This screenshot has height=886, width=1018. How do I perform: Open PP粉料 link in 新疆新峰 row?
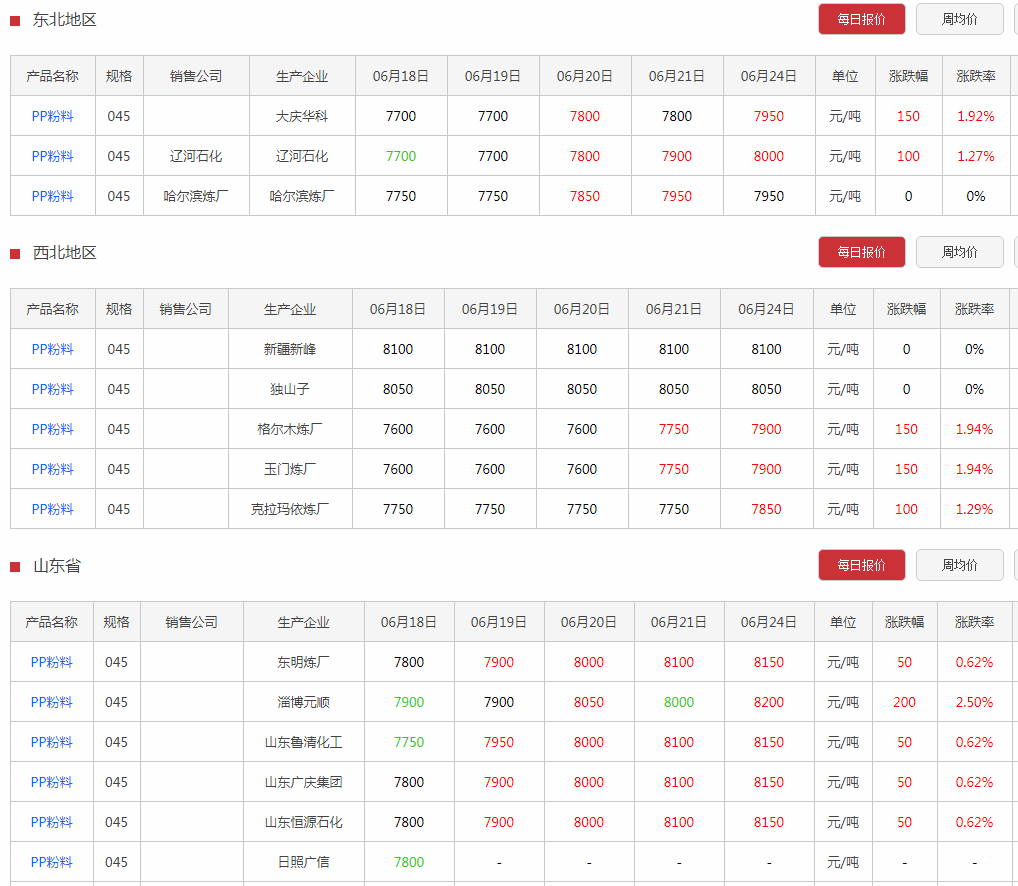pos(53,349)
